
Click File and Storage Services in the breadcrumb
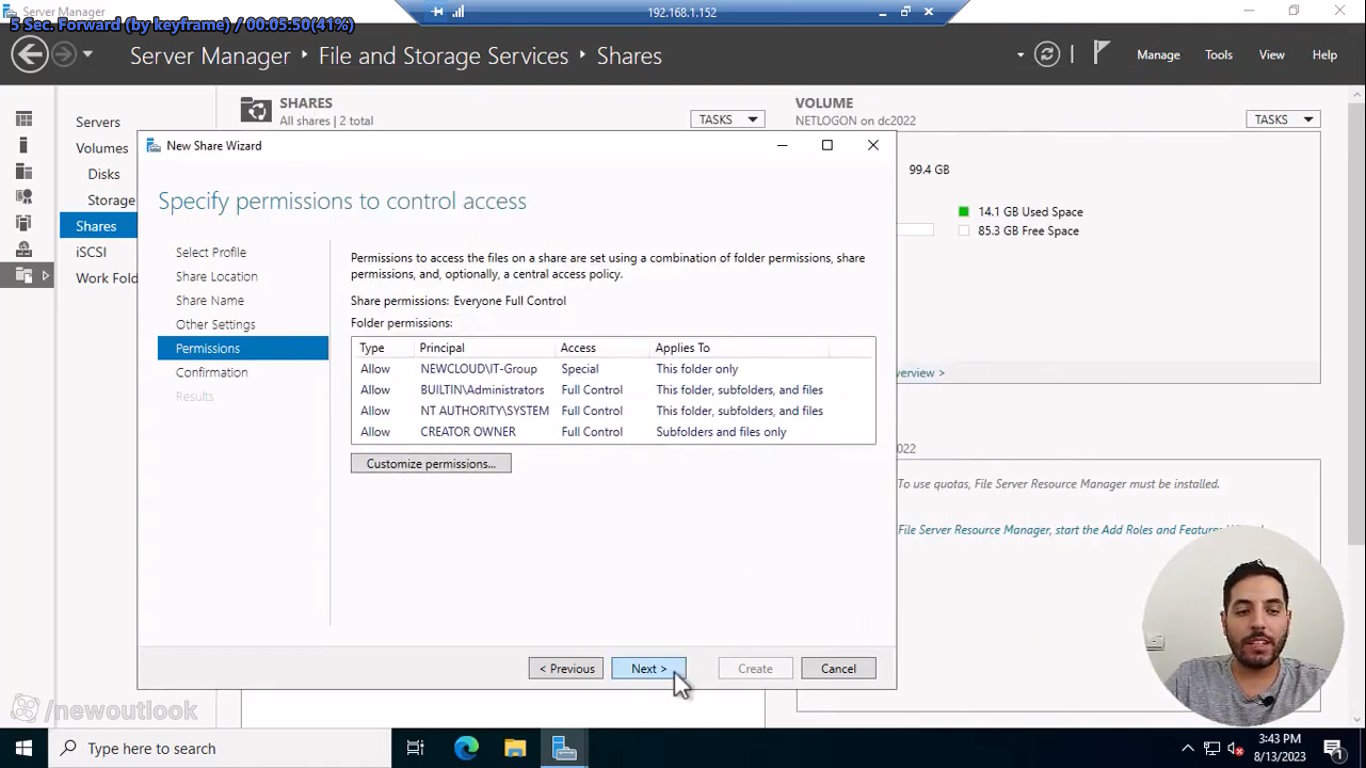tap(443, 56)
